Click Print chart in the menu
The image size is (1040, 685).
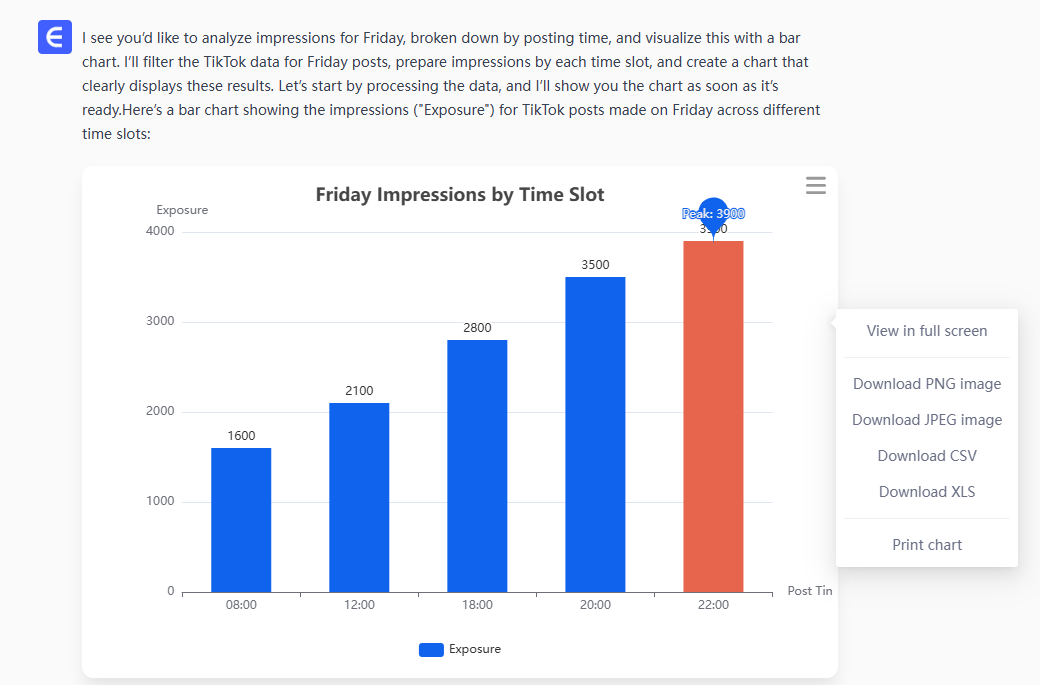(x=927, y=545)
